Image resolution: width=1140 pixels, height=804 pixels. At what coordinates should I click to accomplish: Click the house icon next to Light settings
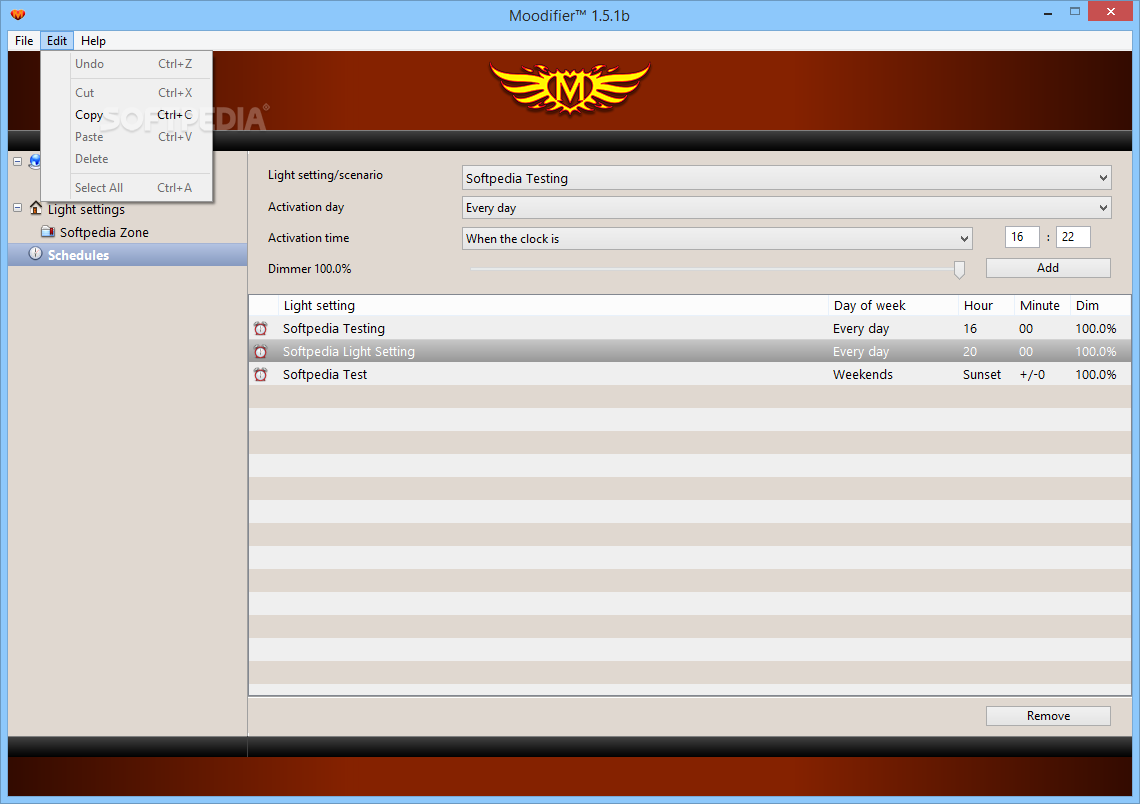pyautogui.click(x=36, y=209)
